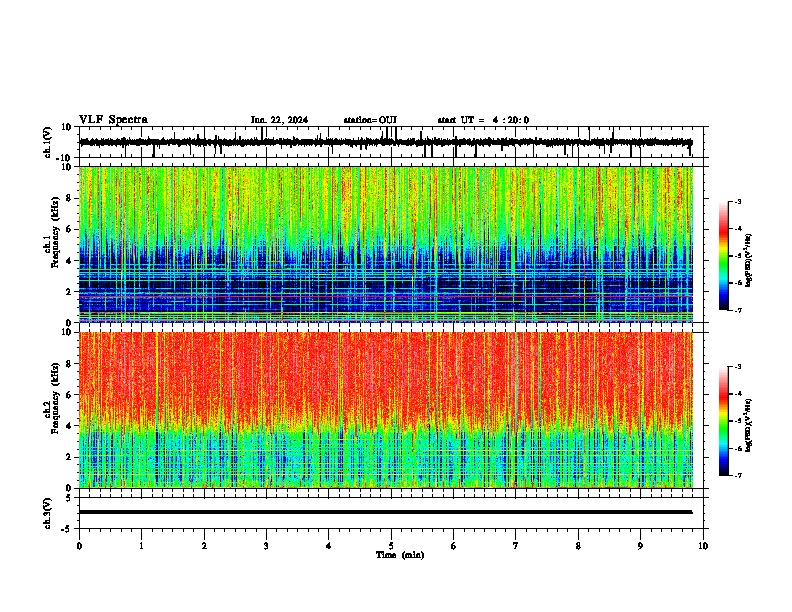Click the 'start UT = 4:20:0' header text

[x=483, y=120]
